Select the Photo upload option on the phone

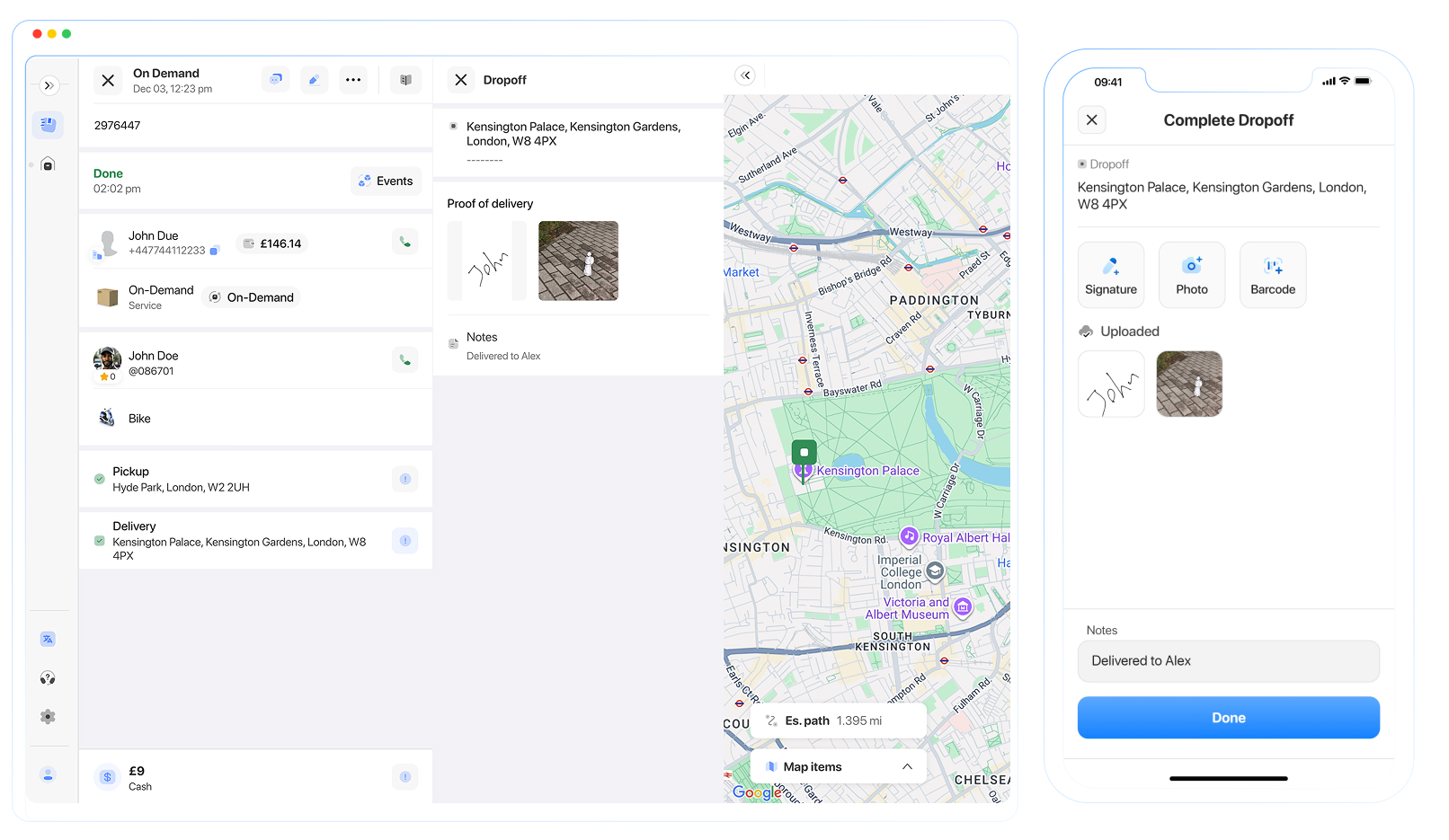click(1192, 274)
